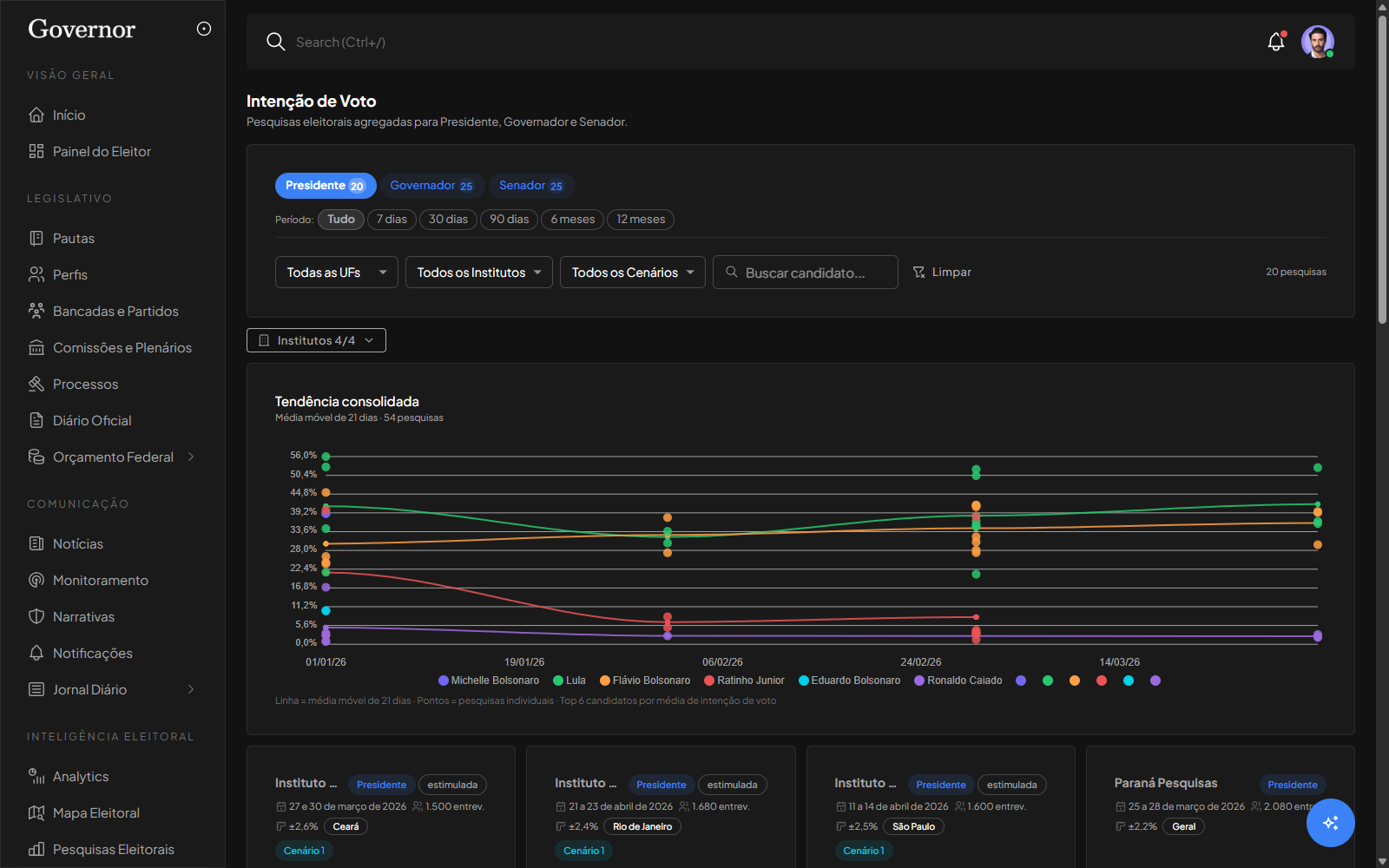Screen dimensions: 1389x868
Task: Select the 7 dias period filter
Action: pos(392,220)
